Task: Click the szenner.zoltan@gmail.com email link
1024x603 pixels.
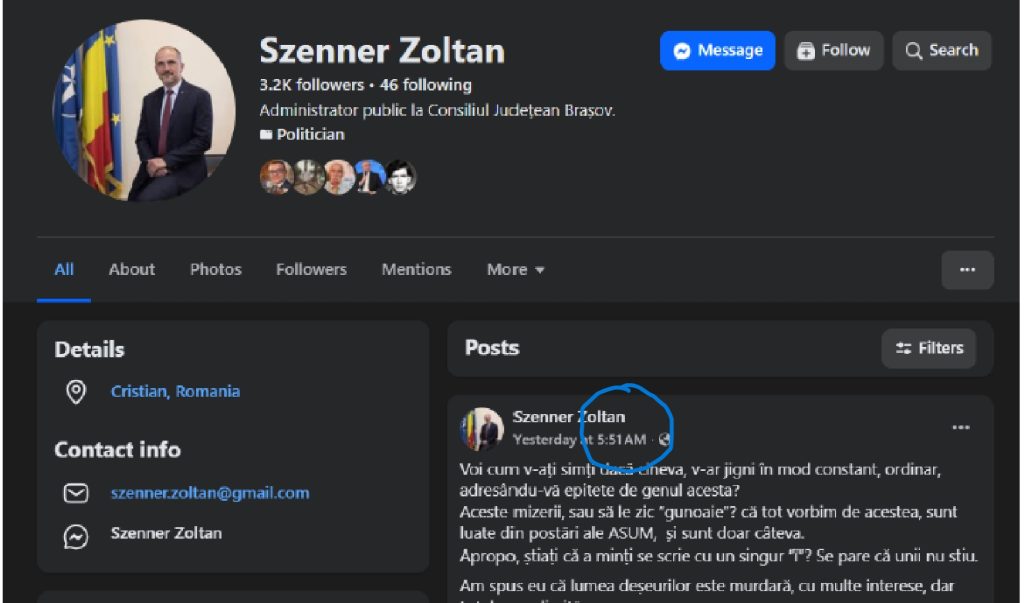Action: coord(210,493)
